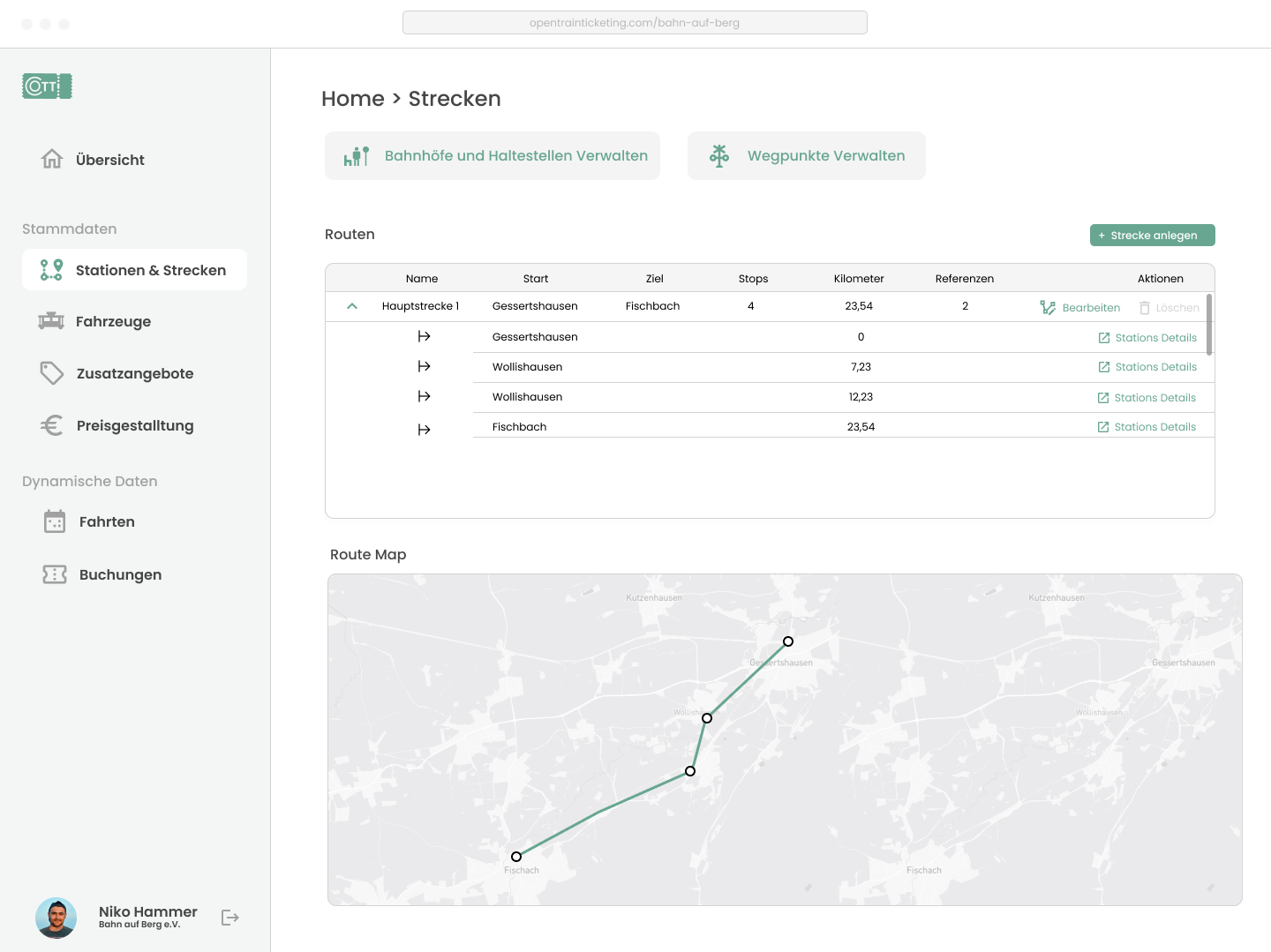Click Wegpunkte Verwalten button

(x=807, y=156)
